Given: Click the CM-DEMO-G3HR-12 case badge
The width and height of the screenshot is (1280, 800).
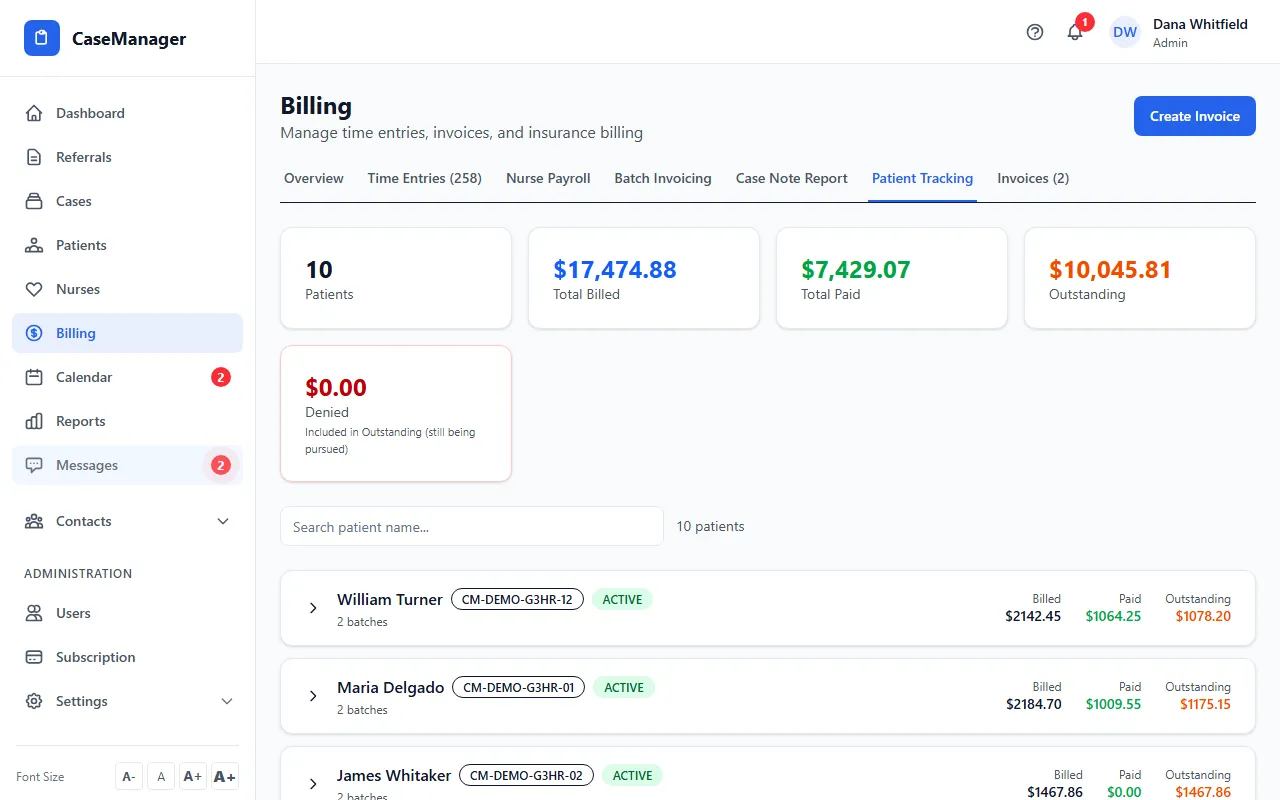Looking at the screenshot, I should click(517, 600).
